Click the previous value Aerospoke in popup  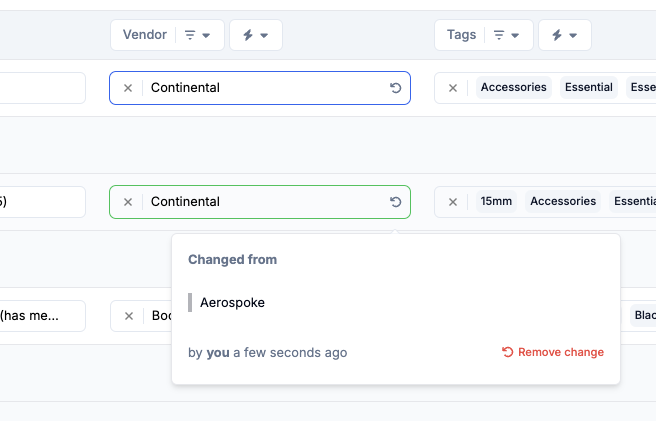232,302
